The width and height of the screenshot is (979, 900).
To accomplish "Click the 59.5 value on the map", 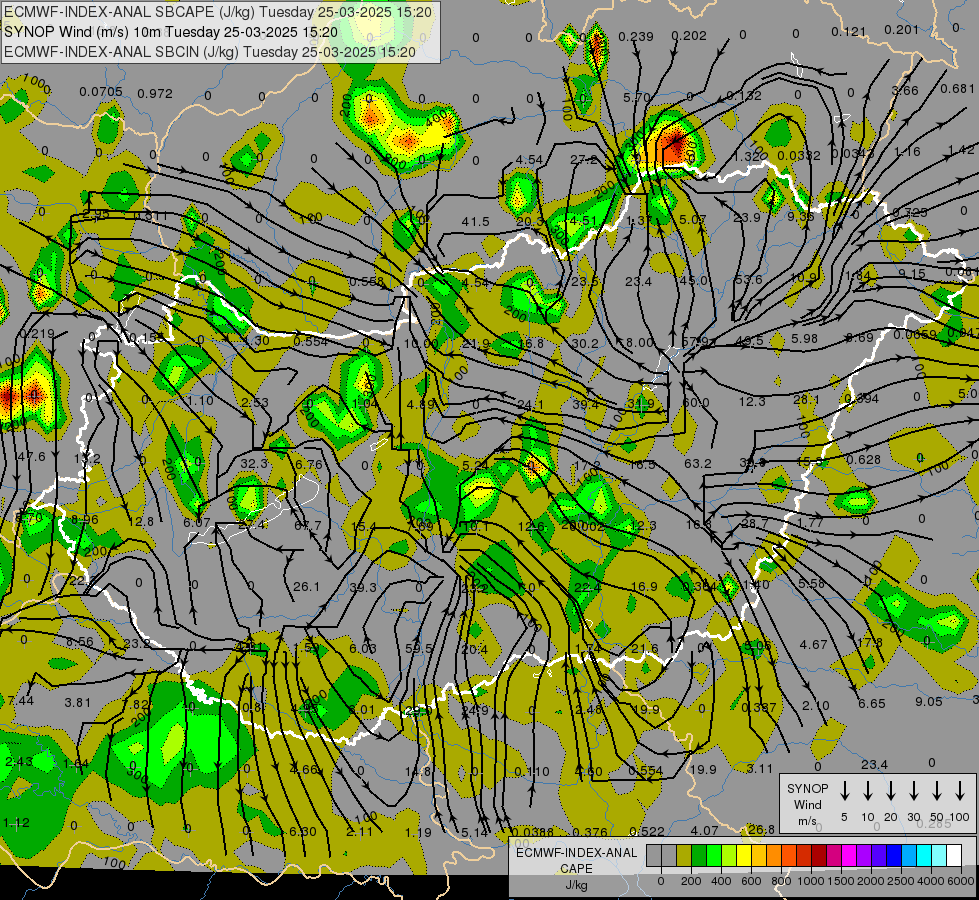I will tap(418, 648).
